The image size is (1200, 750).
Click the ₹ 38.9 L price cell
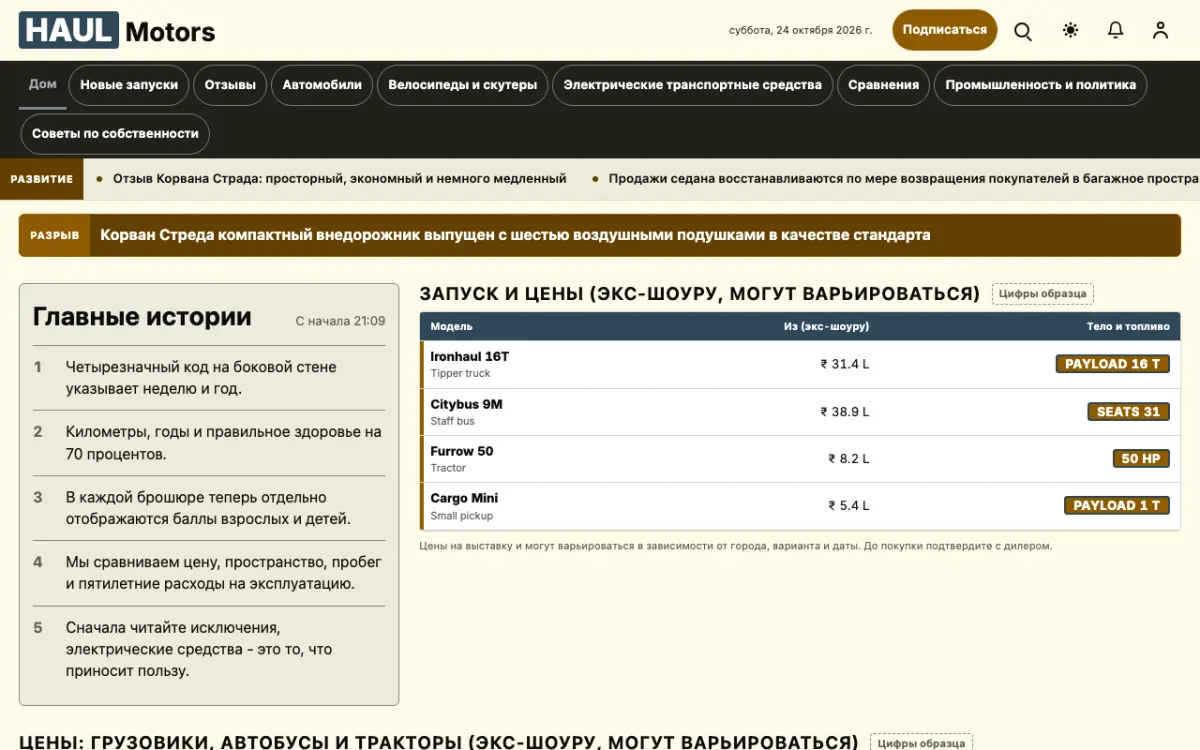point(845,412)
